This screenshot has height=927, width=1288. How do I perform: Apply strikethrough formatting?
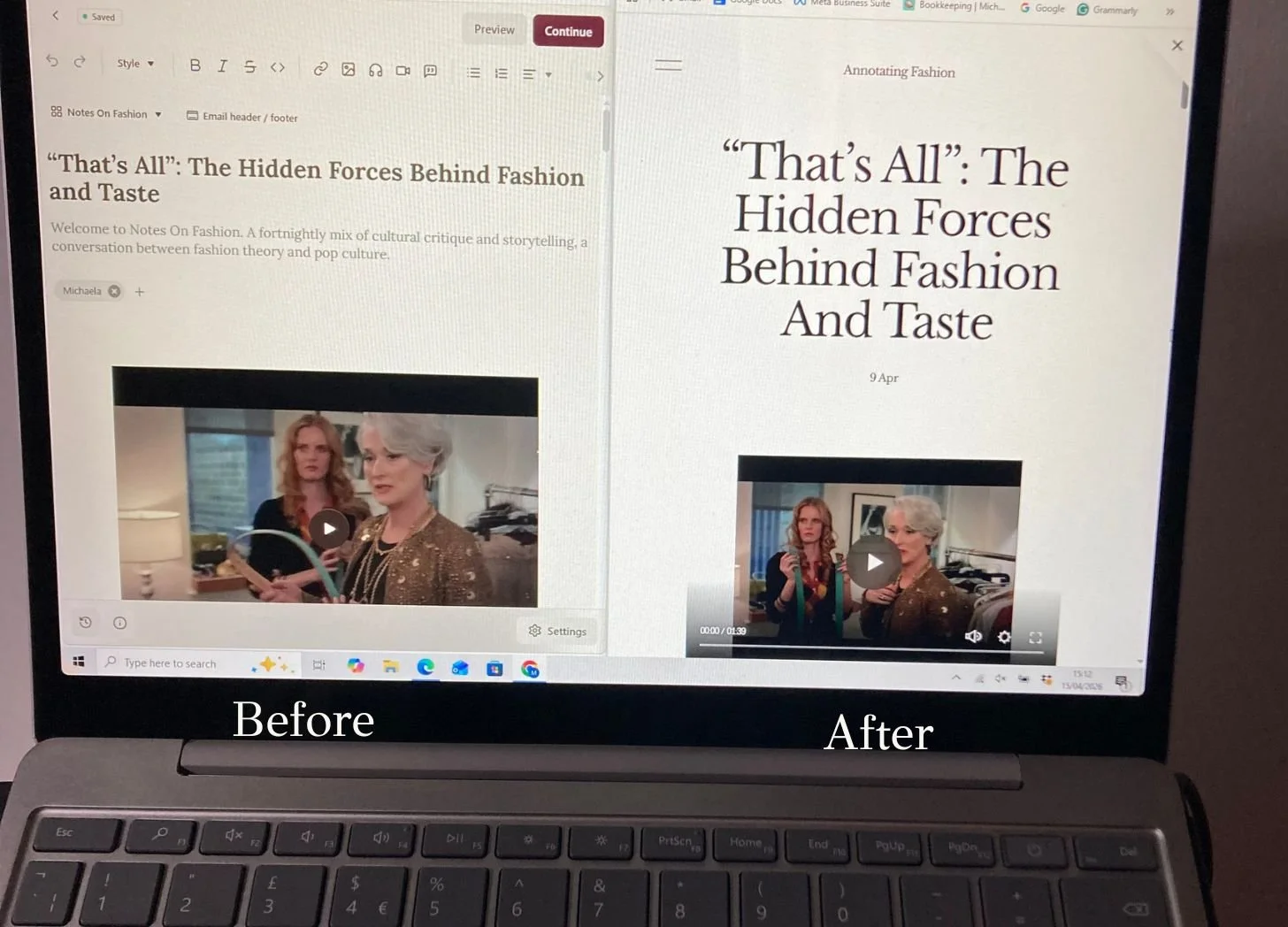point(249,66)
